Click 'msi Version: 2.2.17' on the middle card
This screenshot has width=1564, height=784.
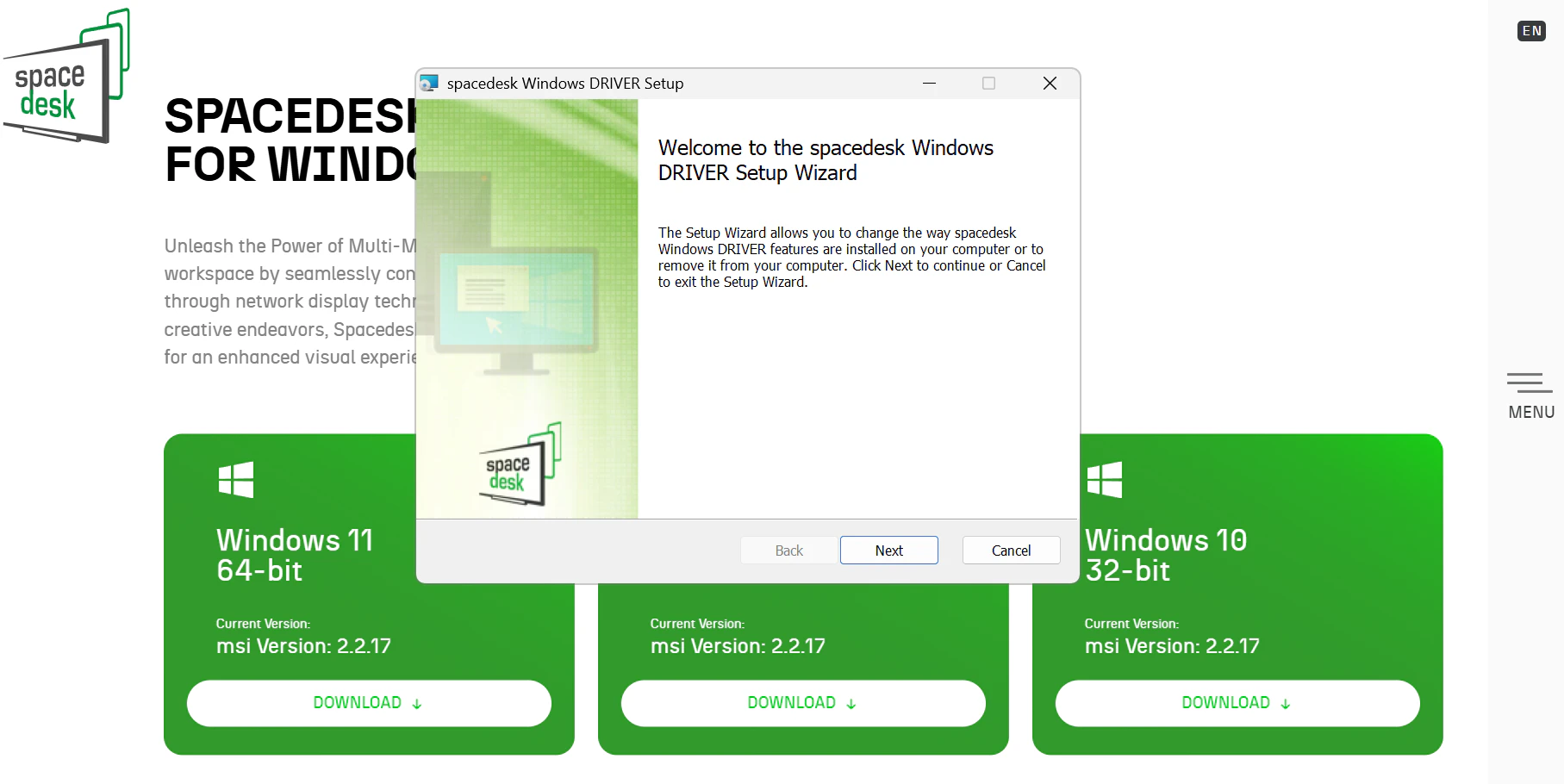(738, 646)
